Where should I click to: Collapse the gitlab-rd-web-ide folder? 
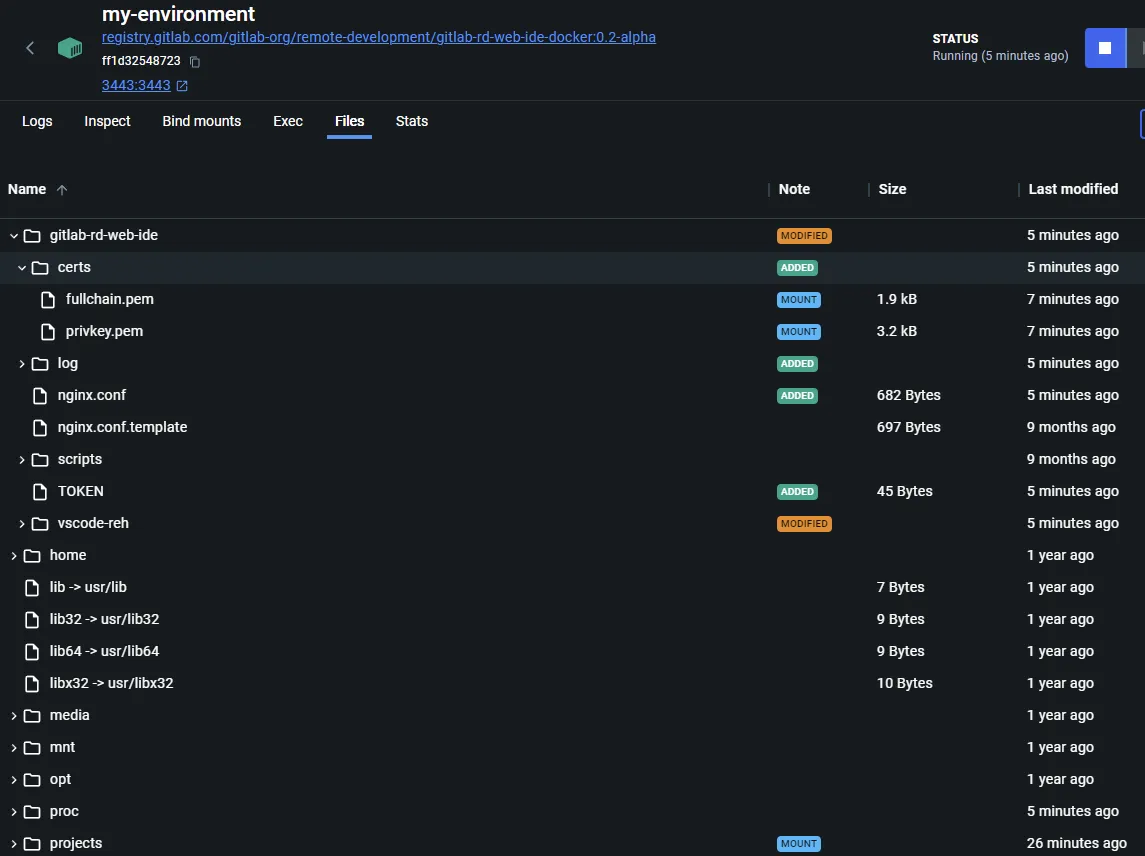tap(14, 236)
